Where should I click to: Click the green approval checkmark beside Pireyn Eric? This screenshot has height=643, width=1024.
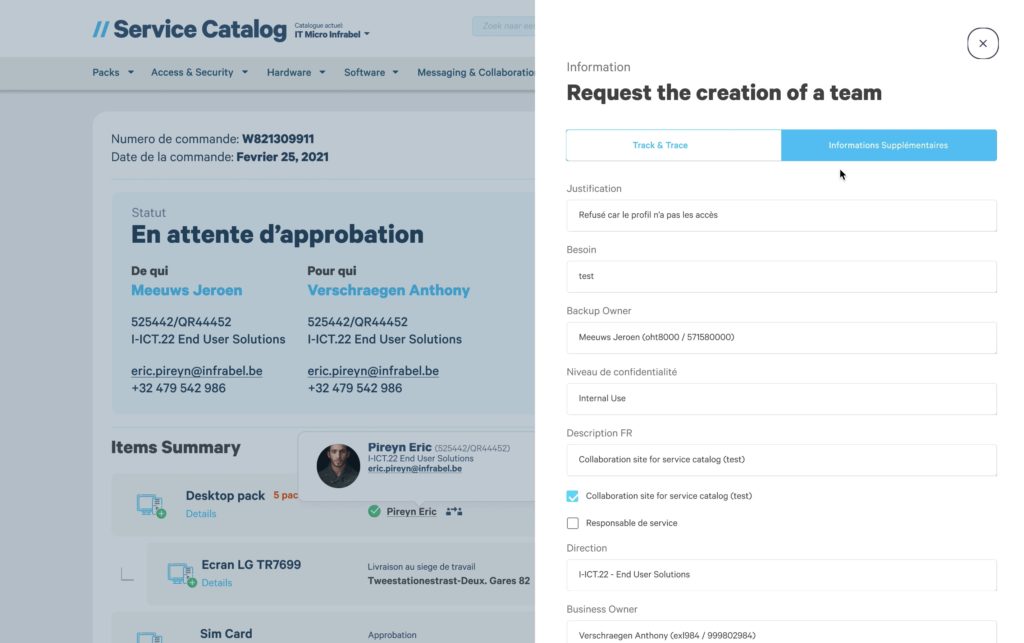(374, 511)
